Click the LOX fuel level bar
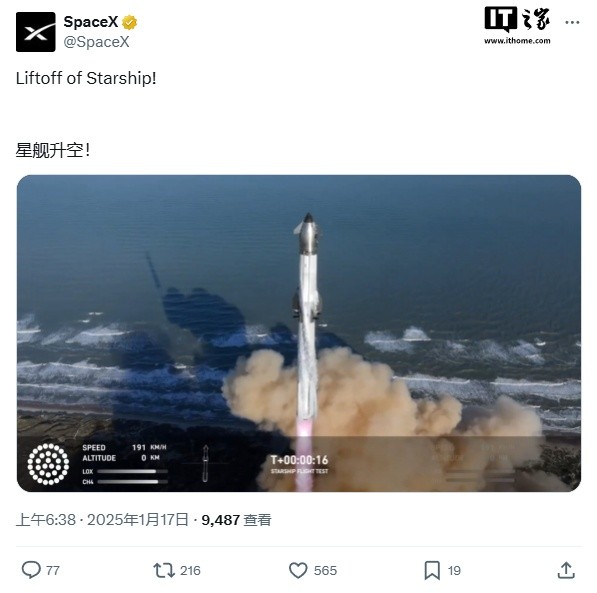Viewport: 597px width, 593px height. 132,472
